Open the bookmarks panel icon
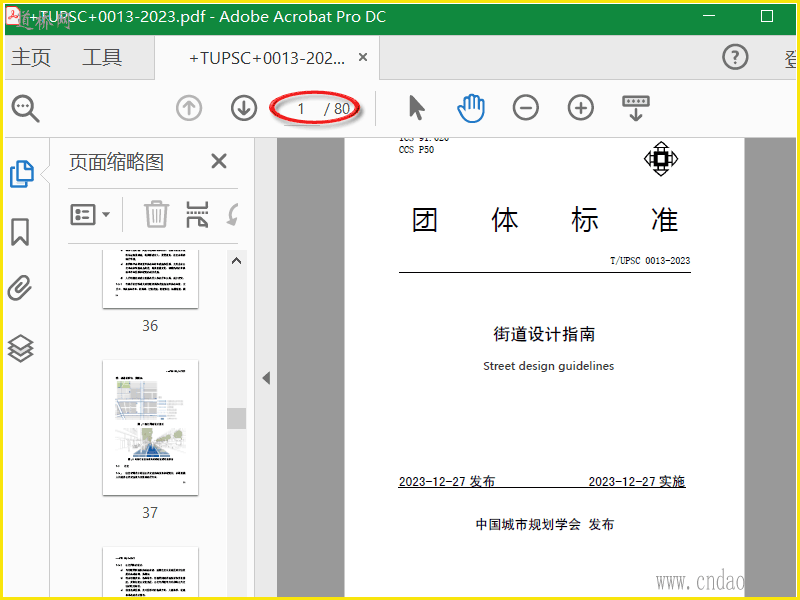Image resolution: width=800 pixels, height=600 pixels. [20, 232]
